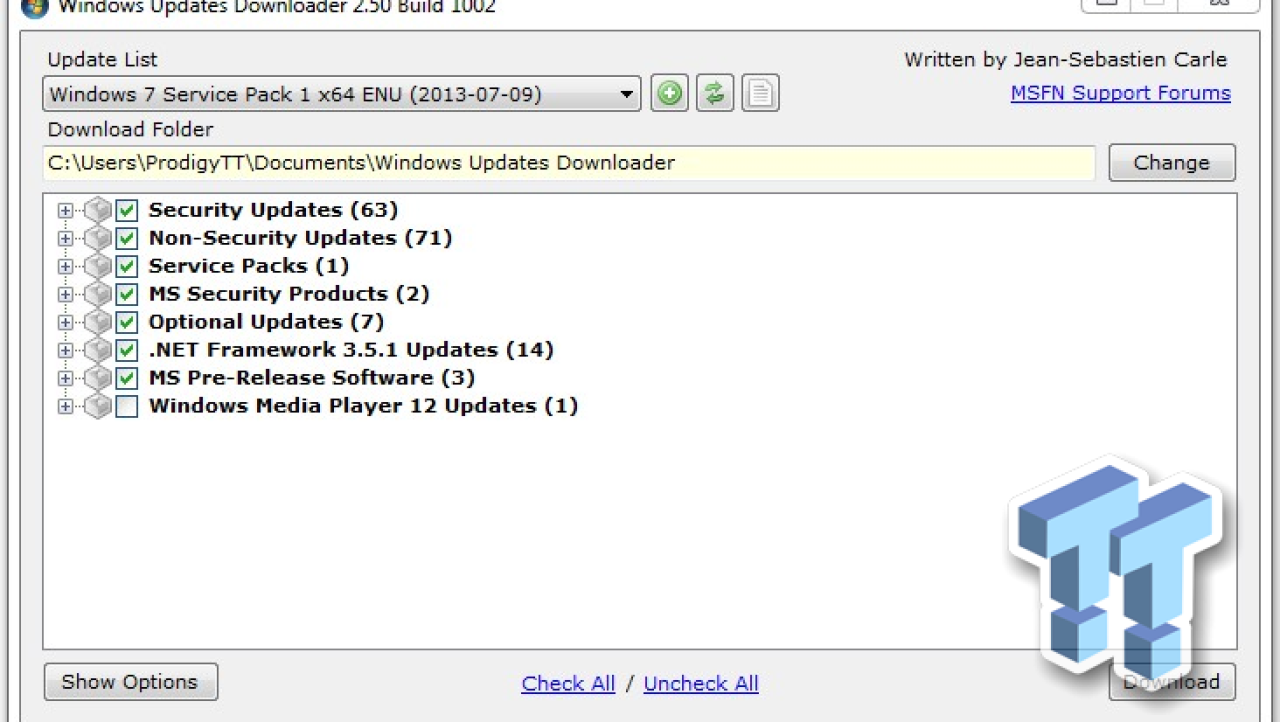Click the package icon beside MS Pre-Release Software

coord(97,378)
